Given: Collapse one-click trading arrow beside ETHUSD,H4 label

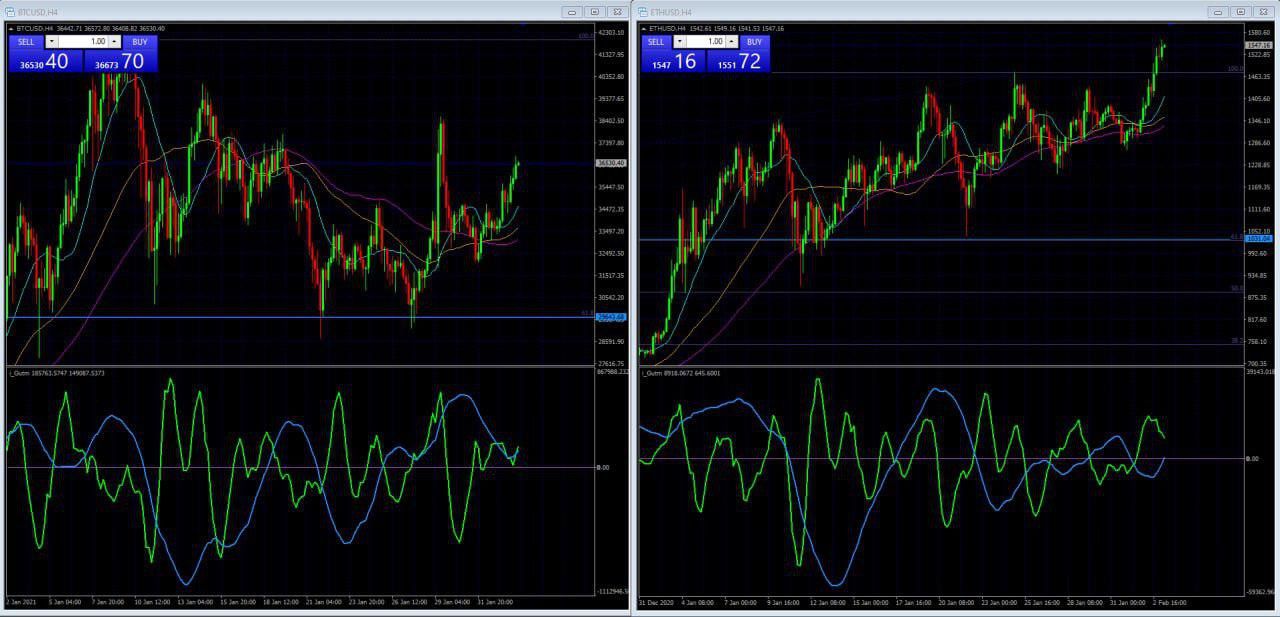Looking at the screenshot, I should 645,28.
